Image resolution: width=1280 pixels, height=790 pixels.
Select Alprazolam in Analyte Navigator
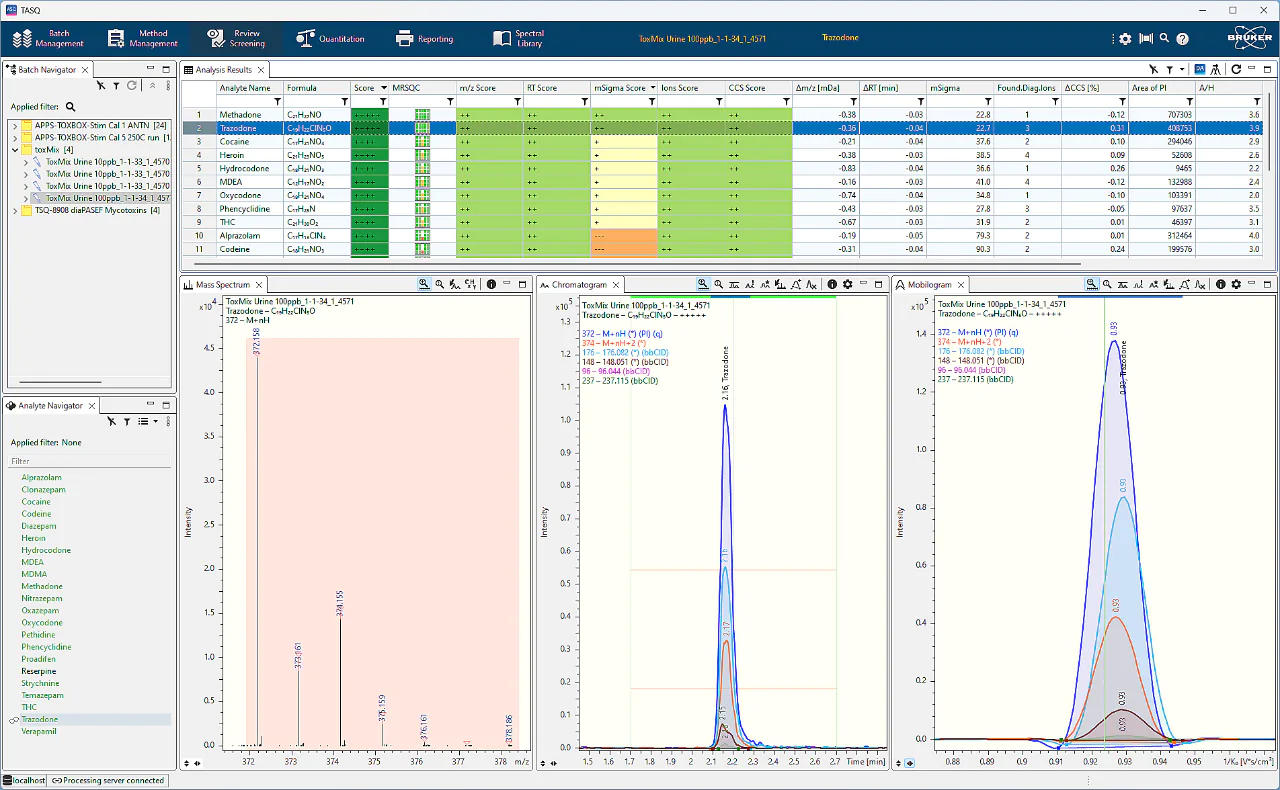point(42,477)
